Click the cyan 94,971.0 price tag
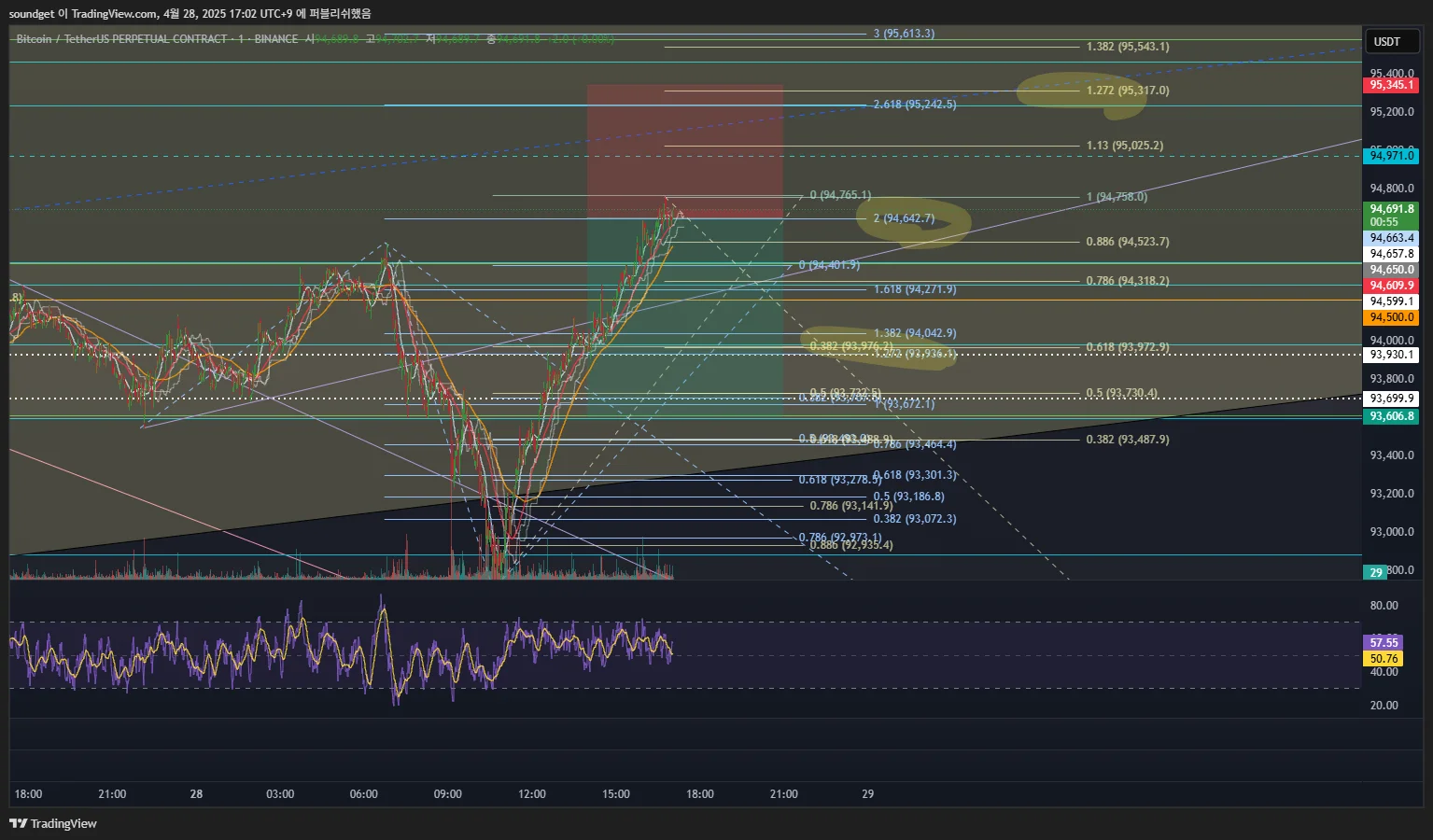The height and width of the screenshot is (840, 1433). [1391, 156]
